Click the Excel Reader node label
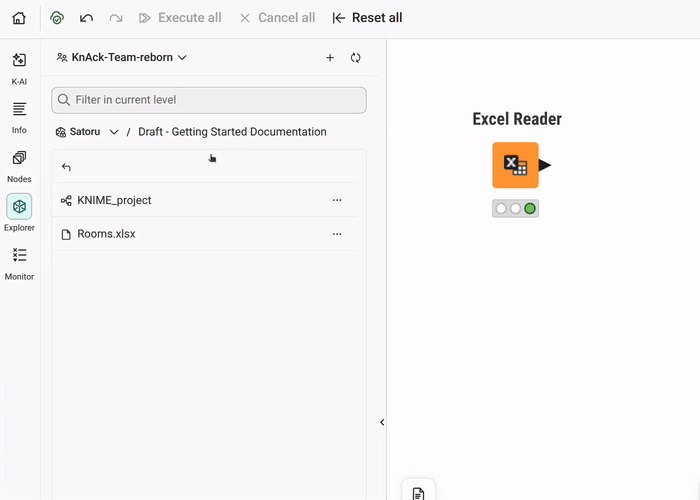The width and height of the screenshot is (700, 500). tap(517, 119)
